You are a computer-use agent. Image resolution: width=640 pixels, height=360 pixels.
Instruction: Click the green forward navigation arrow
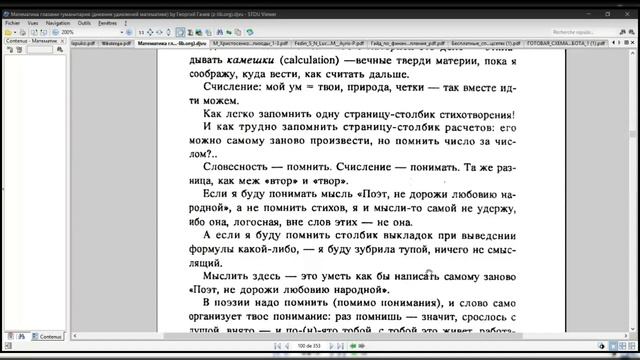(x=361, y=346)
